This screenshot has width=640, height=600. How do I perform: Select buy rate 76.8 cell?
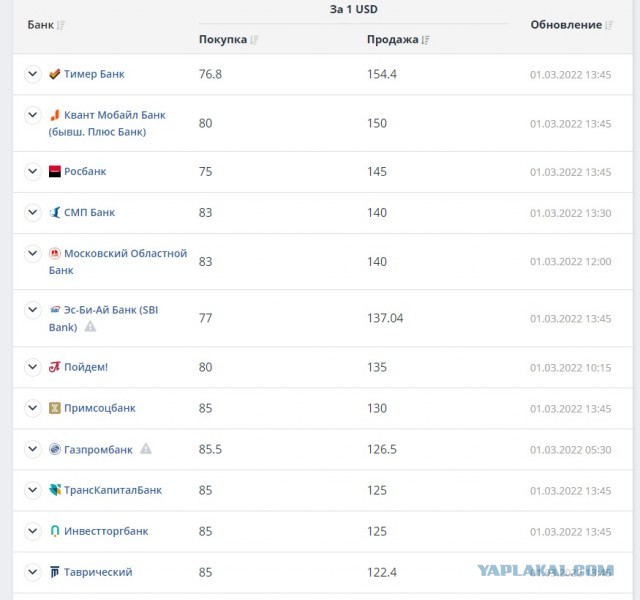tap(210, 74)
